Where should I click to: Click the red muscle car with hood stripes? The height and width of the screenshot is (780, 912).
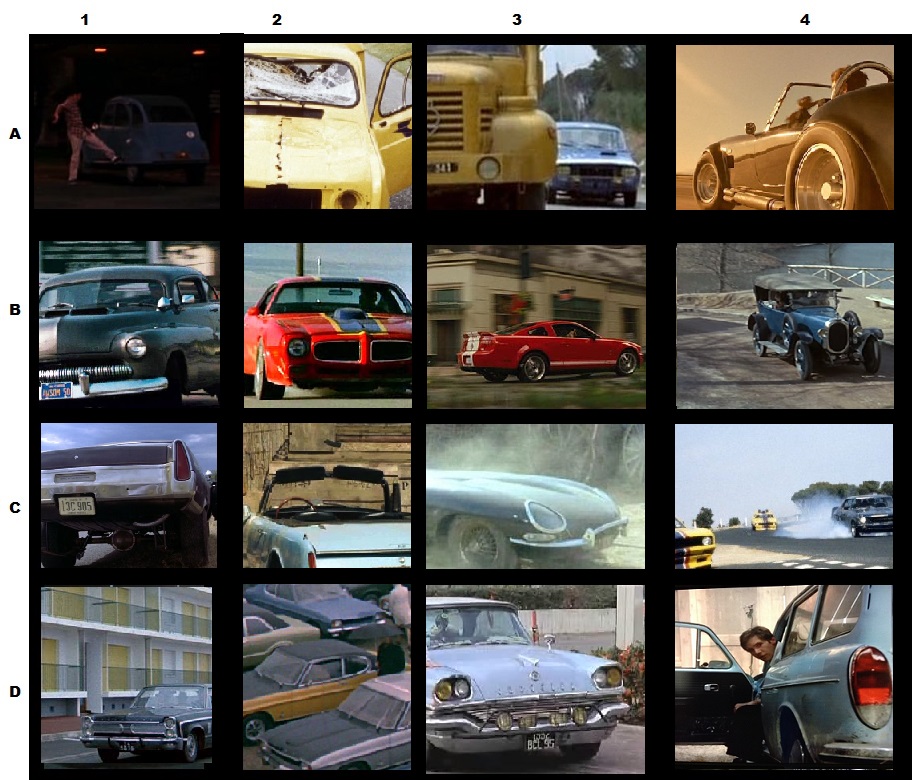coord(327,324)
